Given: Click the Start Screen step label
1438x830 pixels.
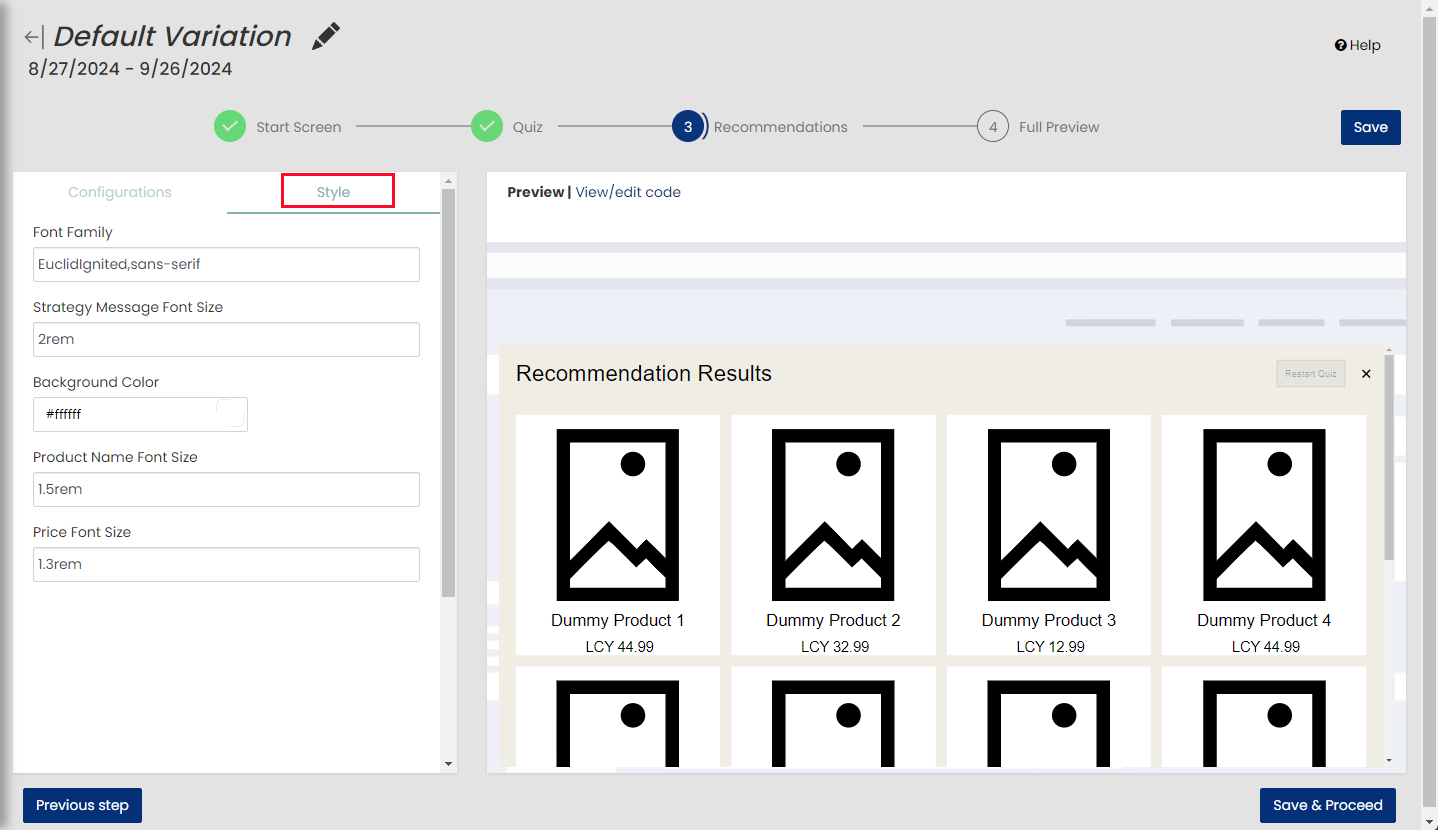Looking at the screenshot, I should [298, 127].
